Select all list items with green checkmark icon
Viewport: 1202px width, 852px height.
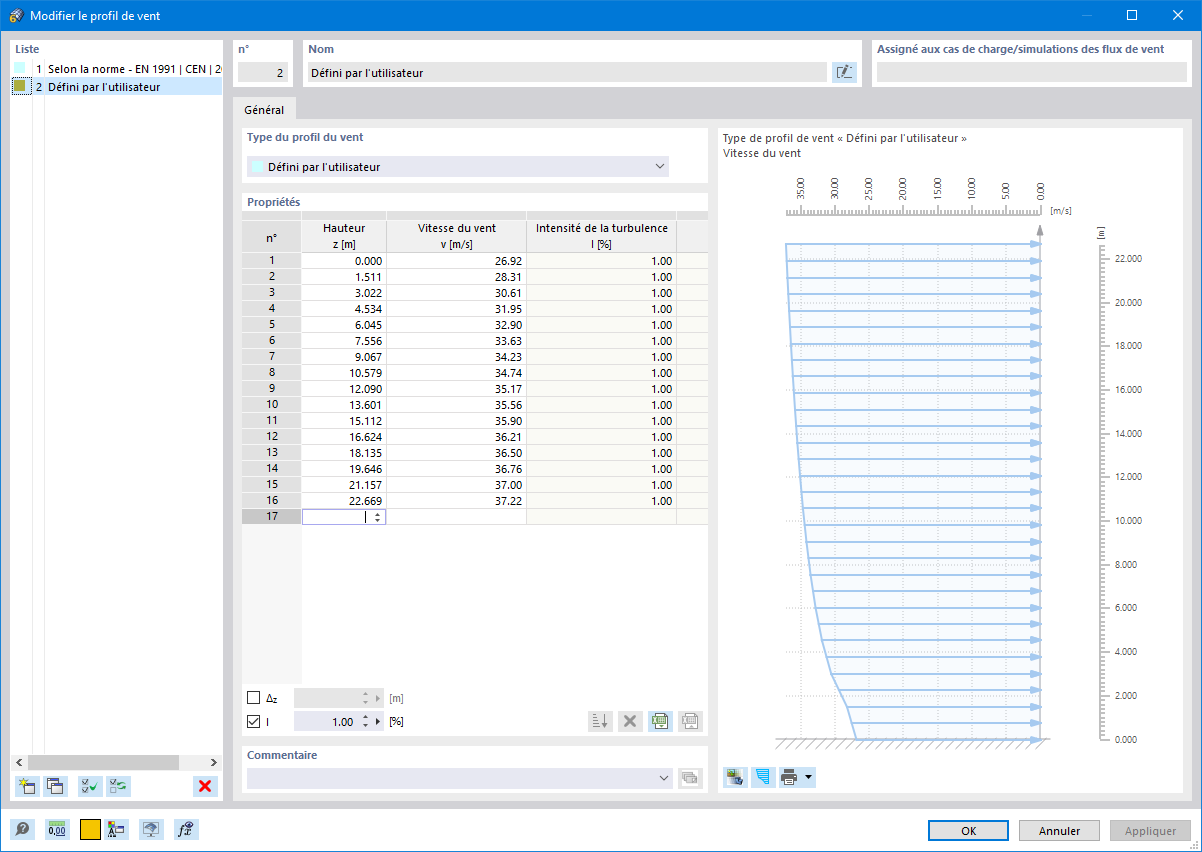coord(90,786)
